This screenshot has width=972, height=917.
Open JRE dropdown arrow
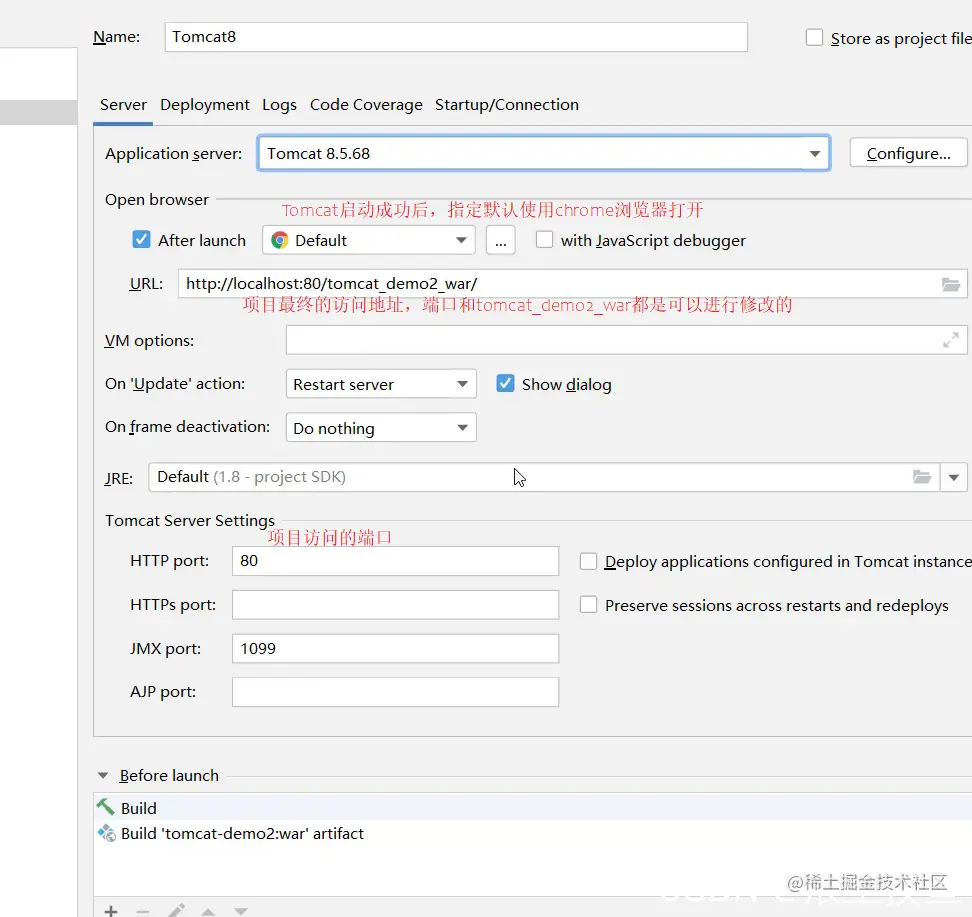953,477
